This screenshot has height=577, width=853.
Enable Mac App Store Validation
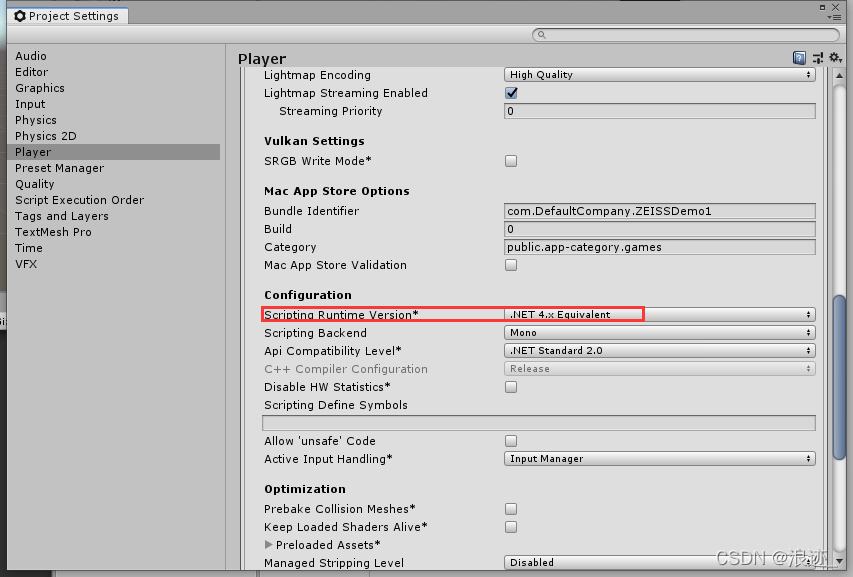(x=510, y=265)
